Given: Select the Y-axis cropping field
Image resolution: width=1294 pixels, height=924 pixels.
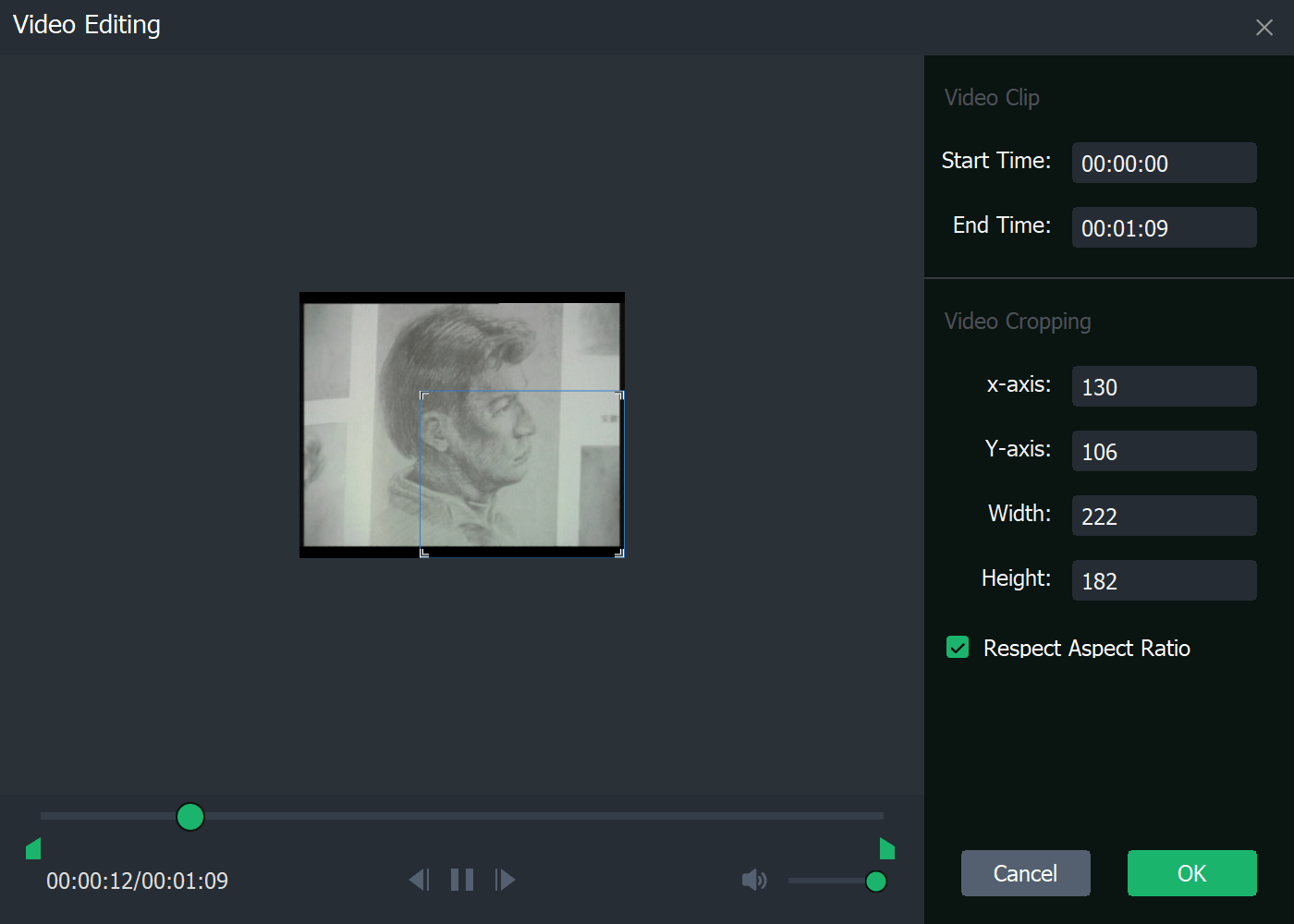Looking at the screenshot, I should point(1164,451).
